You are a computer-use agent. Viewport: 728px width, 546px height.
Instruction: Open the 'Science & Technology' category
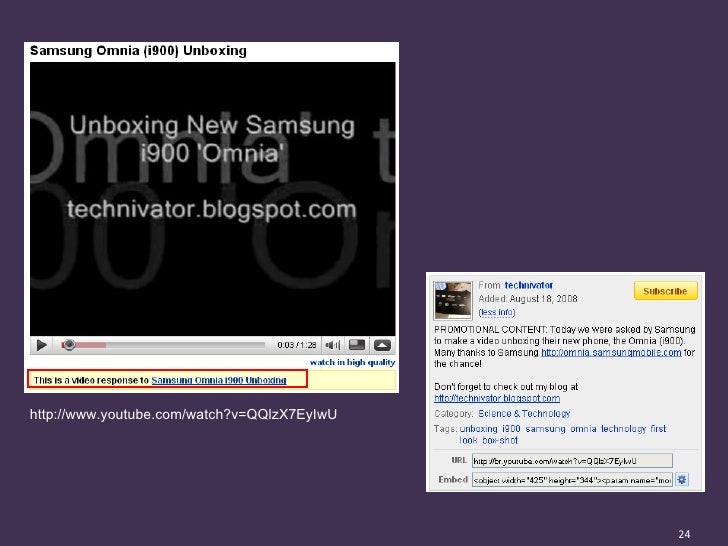click(x=524, y=413)
